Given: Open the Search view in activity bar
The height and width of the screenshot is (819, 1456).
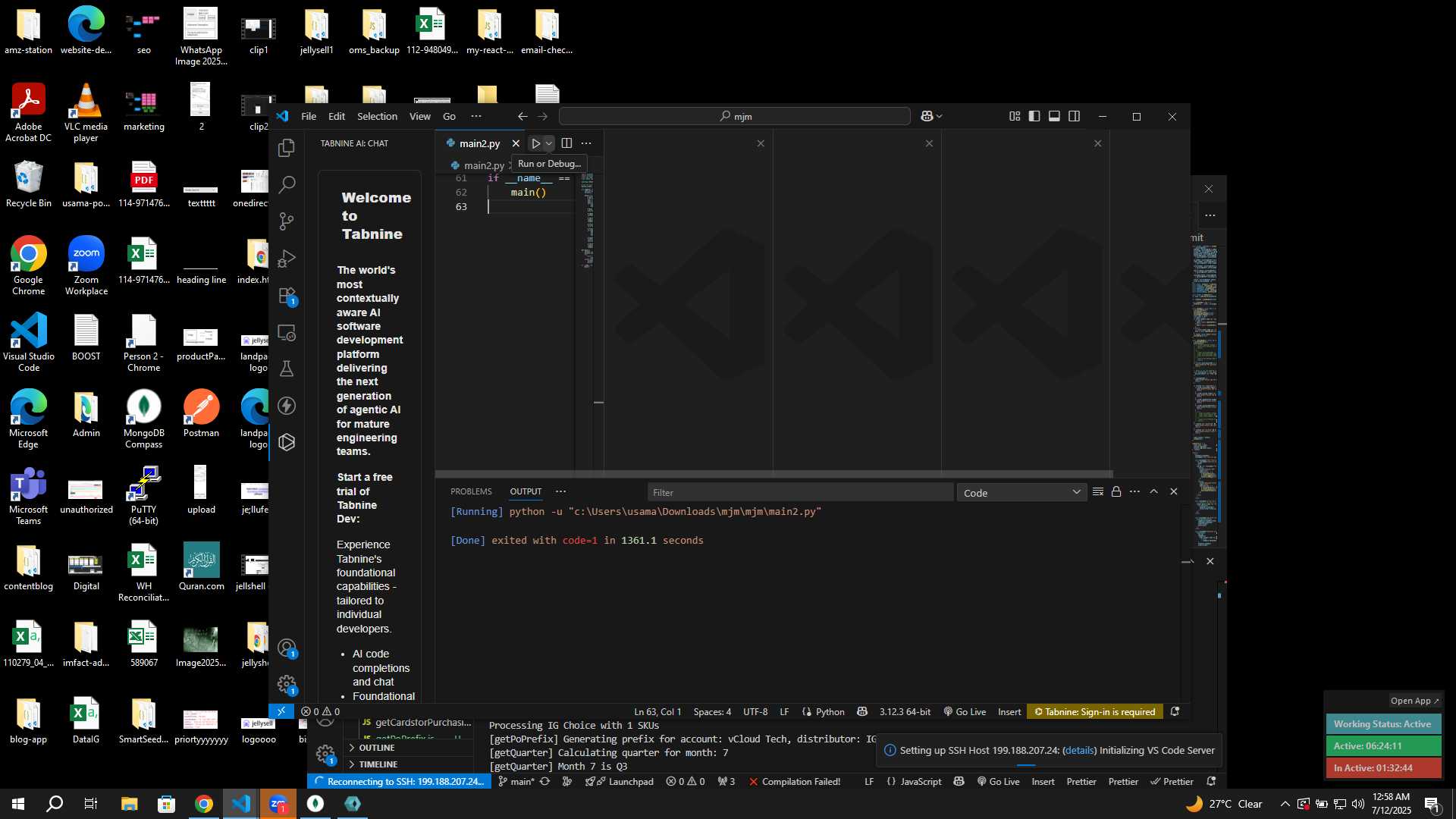Looking at the screenshot, I should 287,184.
